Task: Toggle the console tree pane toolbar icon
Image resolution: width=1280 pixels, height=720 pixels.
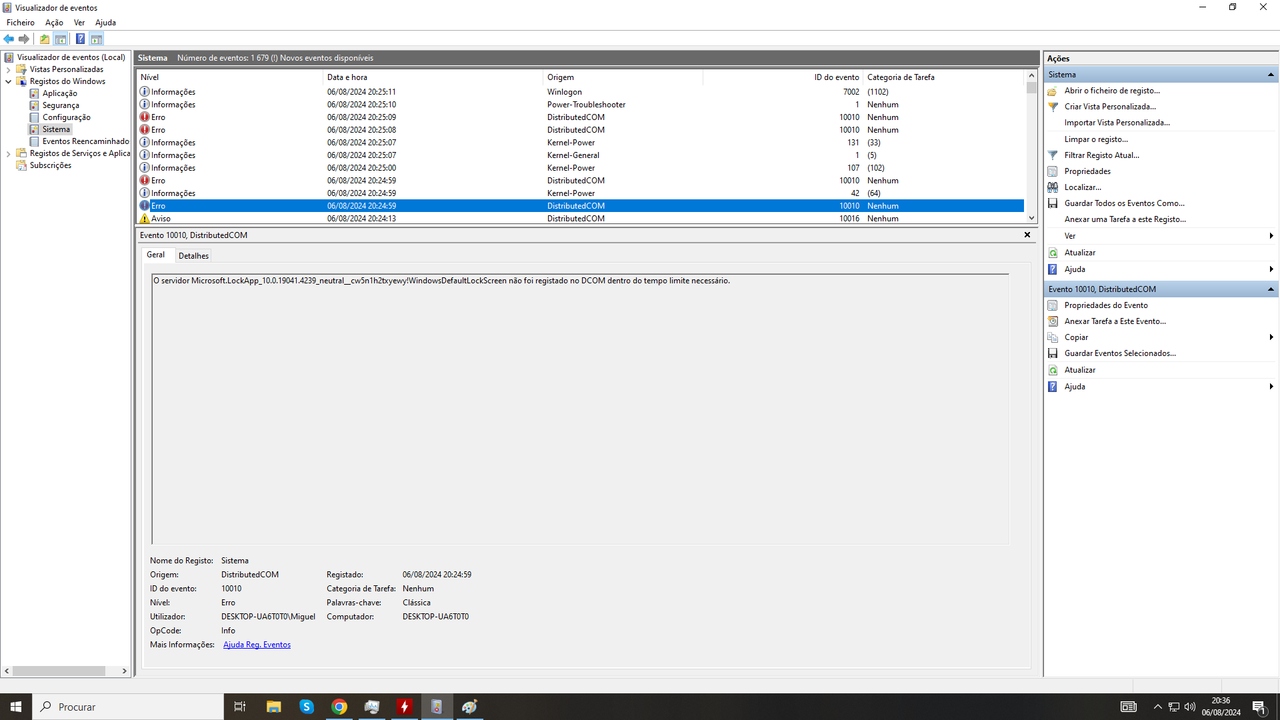Action: pos(61,39)
